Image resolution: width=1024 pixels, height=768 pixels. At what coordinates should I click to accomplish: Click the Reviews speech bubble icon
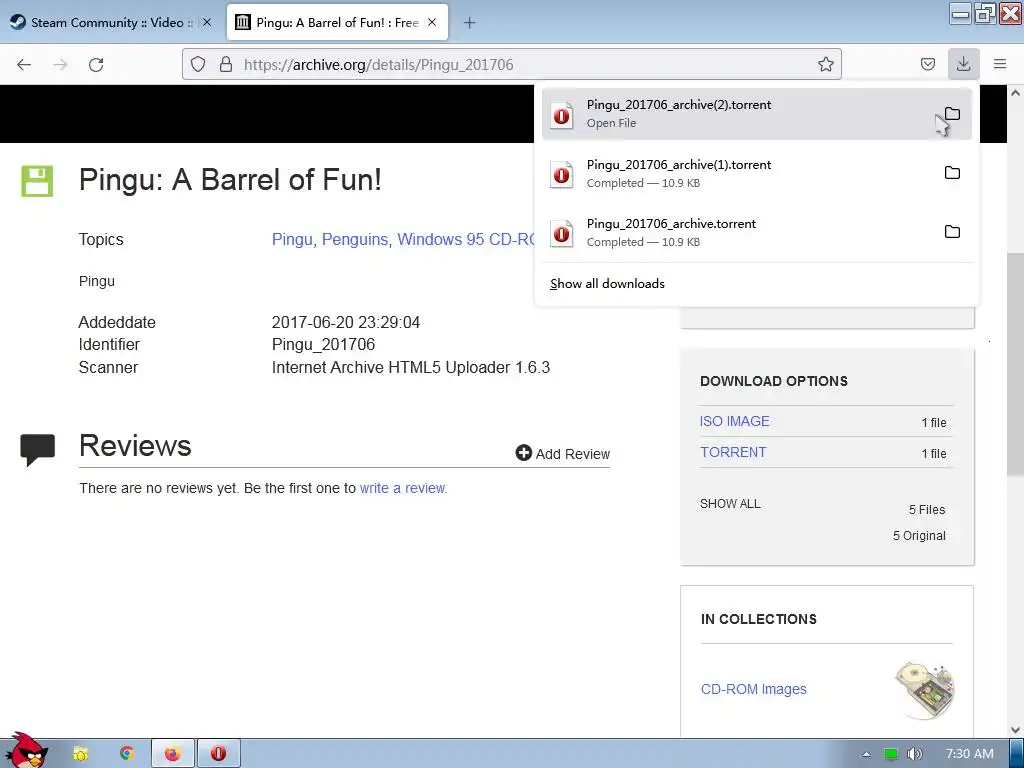coord(37,449)
